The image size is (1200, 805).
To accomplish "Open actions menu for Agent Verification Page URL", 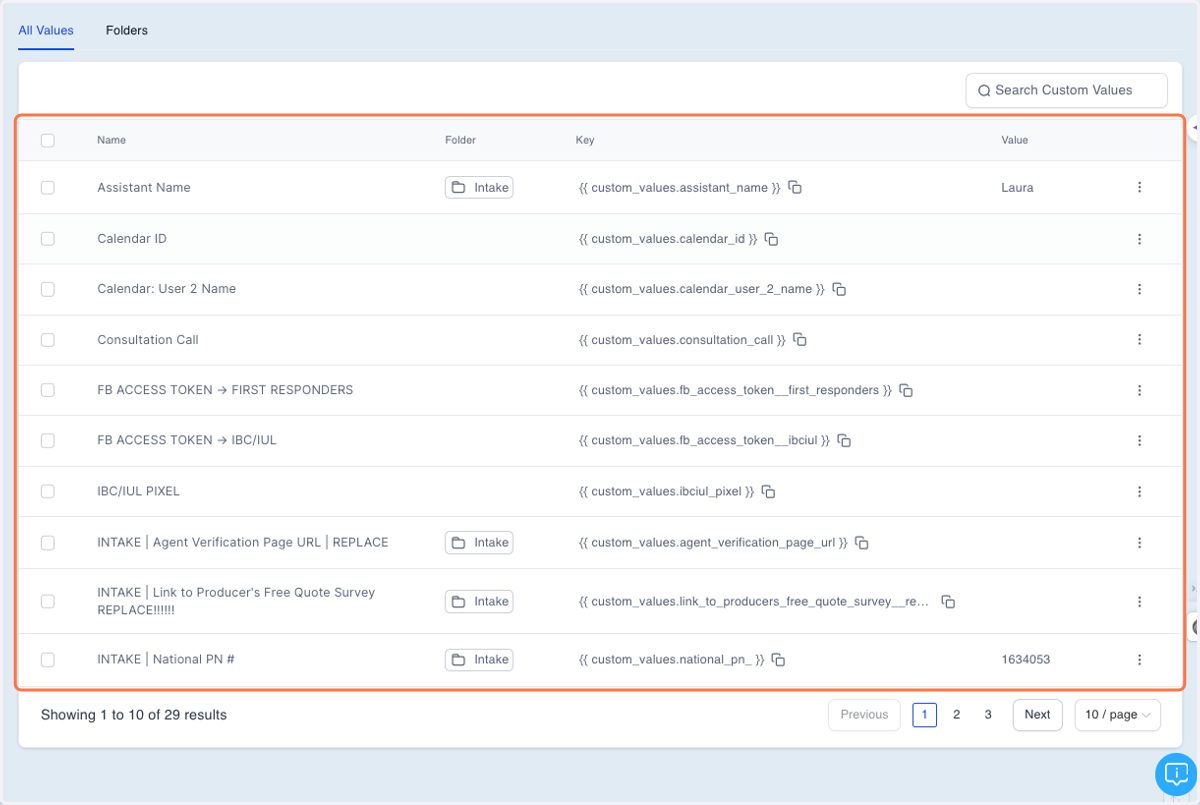I will [1139, 543].
